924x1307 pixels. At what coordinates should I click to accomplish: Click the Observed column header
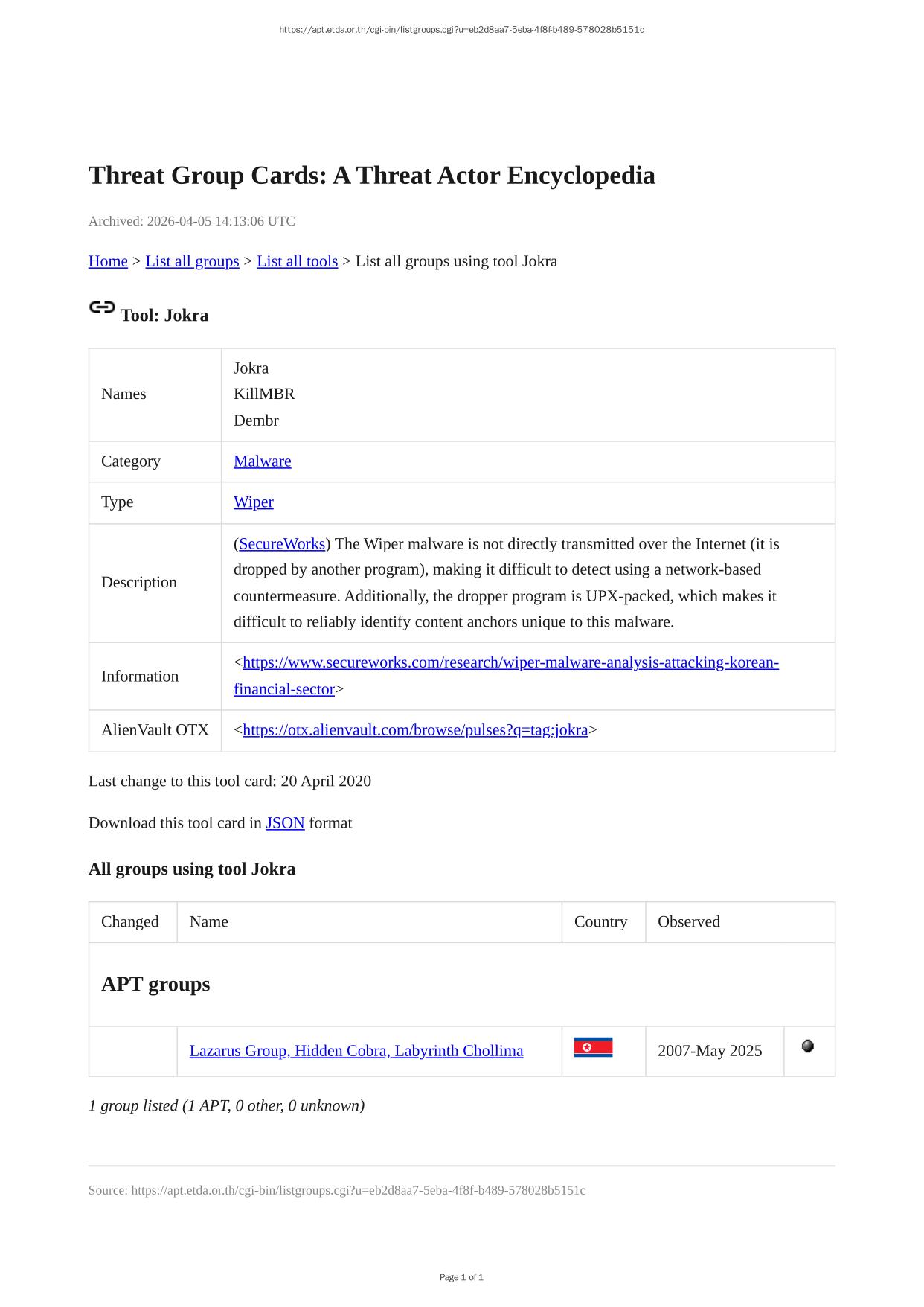[x=688, y=922]
